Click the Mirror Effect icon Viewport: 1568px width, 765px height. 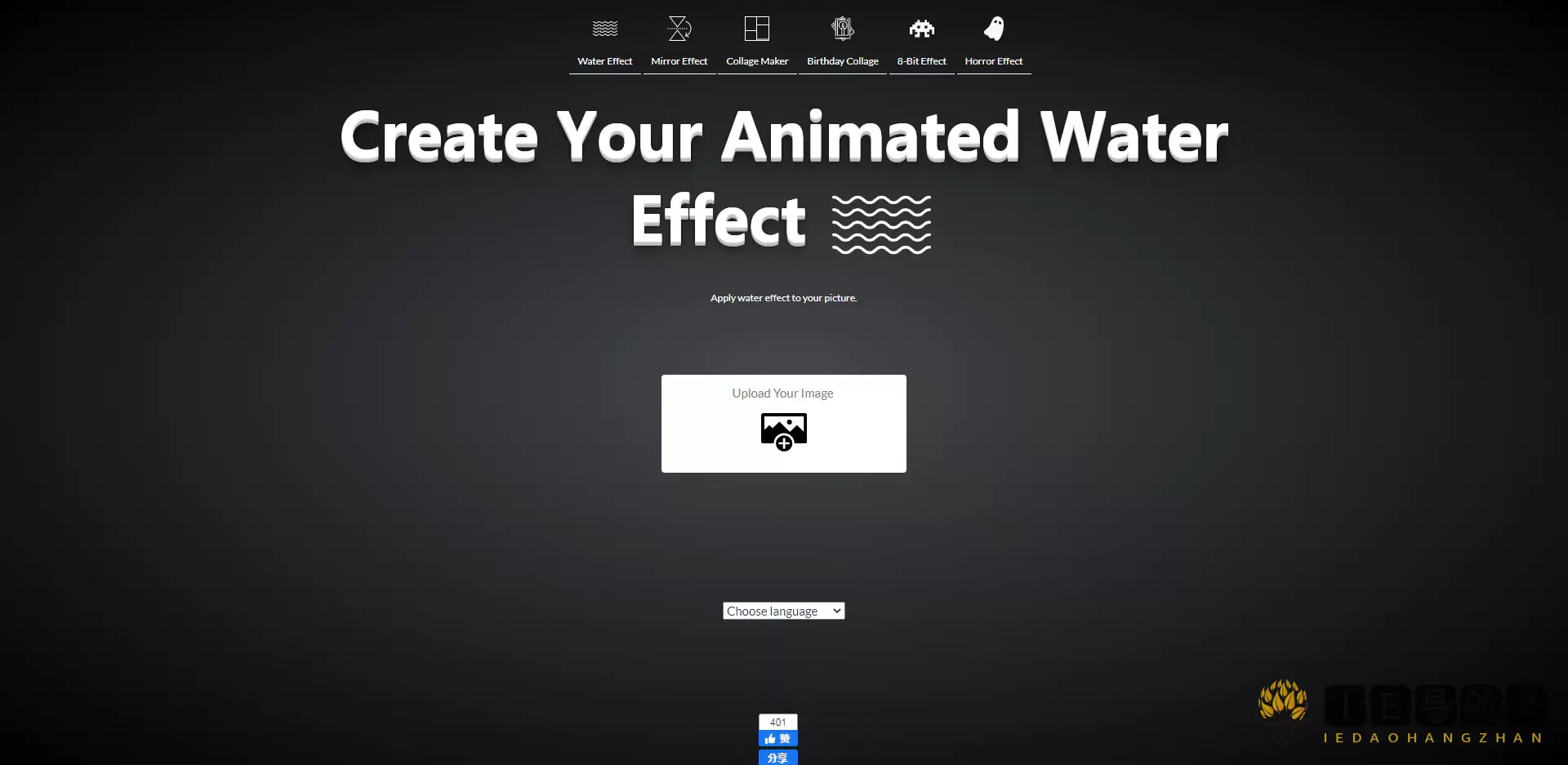pyautogui.click(x=679, y=28)
